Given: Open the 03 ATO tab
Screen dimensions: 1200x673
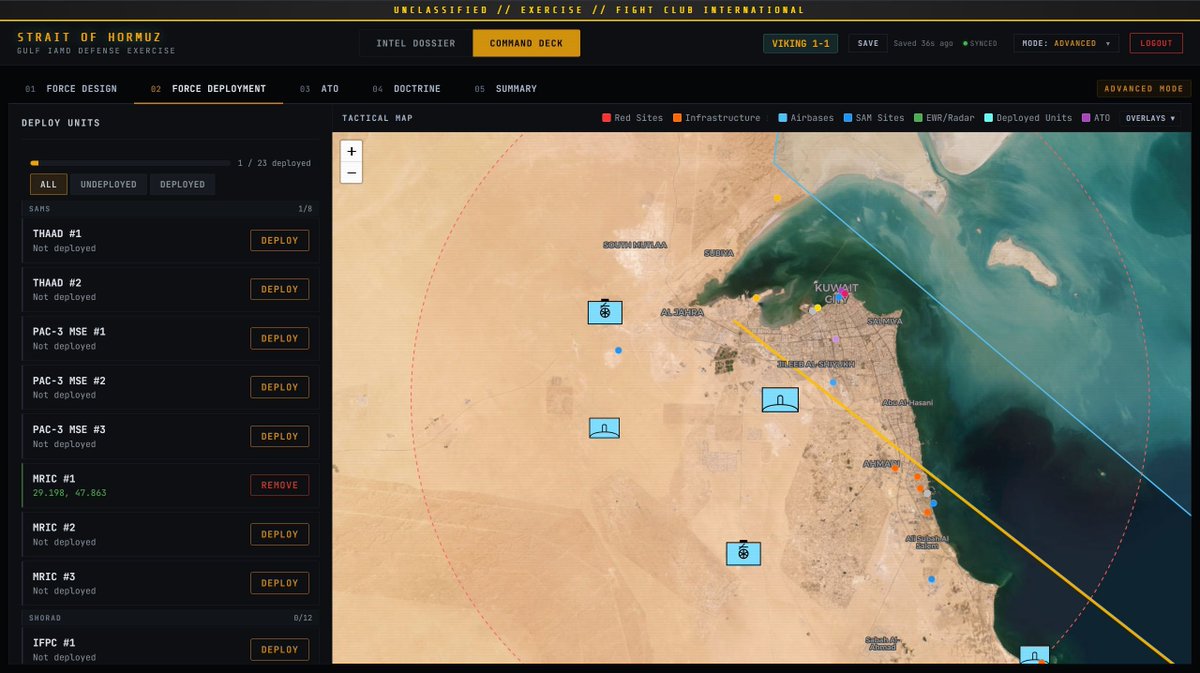Looking at the screenshot, I should [319, 89].
